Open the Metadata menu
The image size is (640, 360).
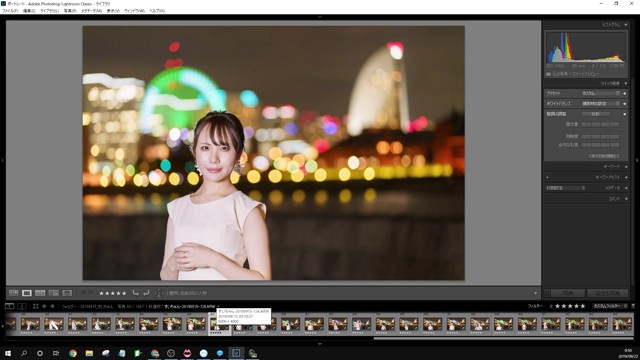(91, 11)
